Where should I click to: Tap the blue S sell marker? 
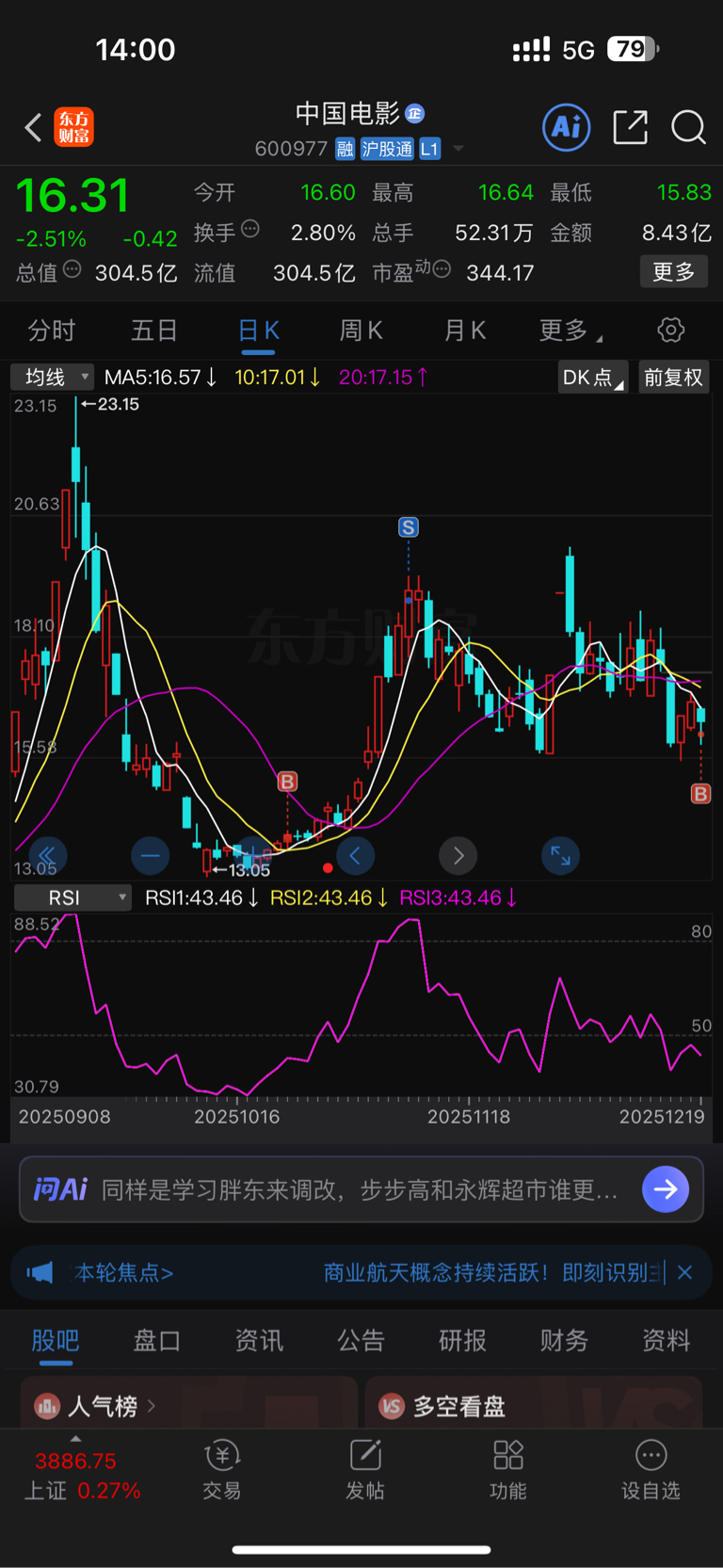click(x=408, y=527)
